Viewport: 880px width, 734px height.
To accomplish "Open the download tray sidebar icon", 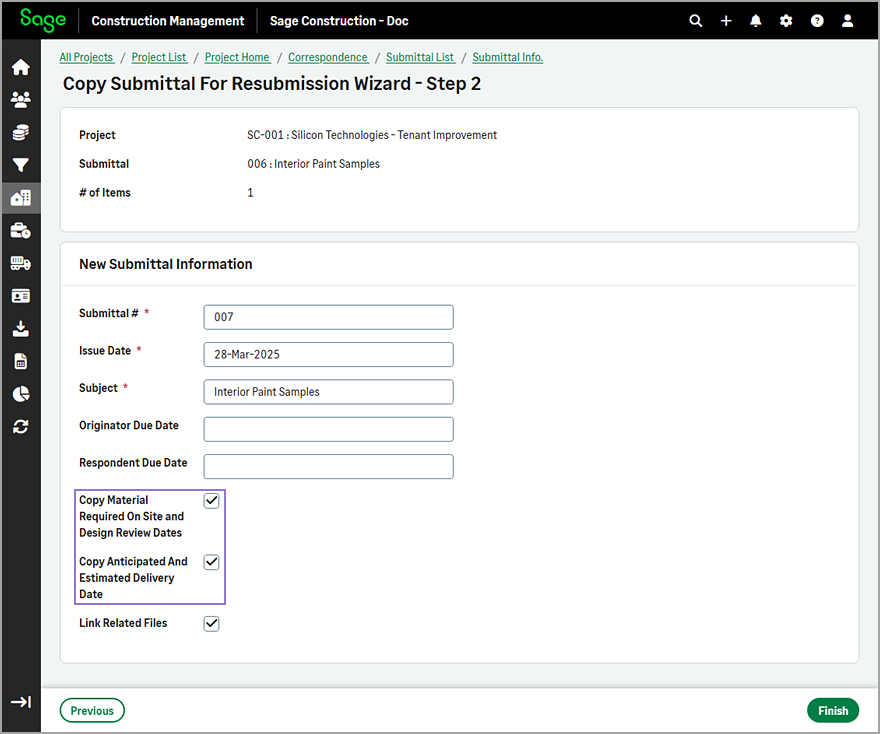I will (x=21, y=328).
